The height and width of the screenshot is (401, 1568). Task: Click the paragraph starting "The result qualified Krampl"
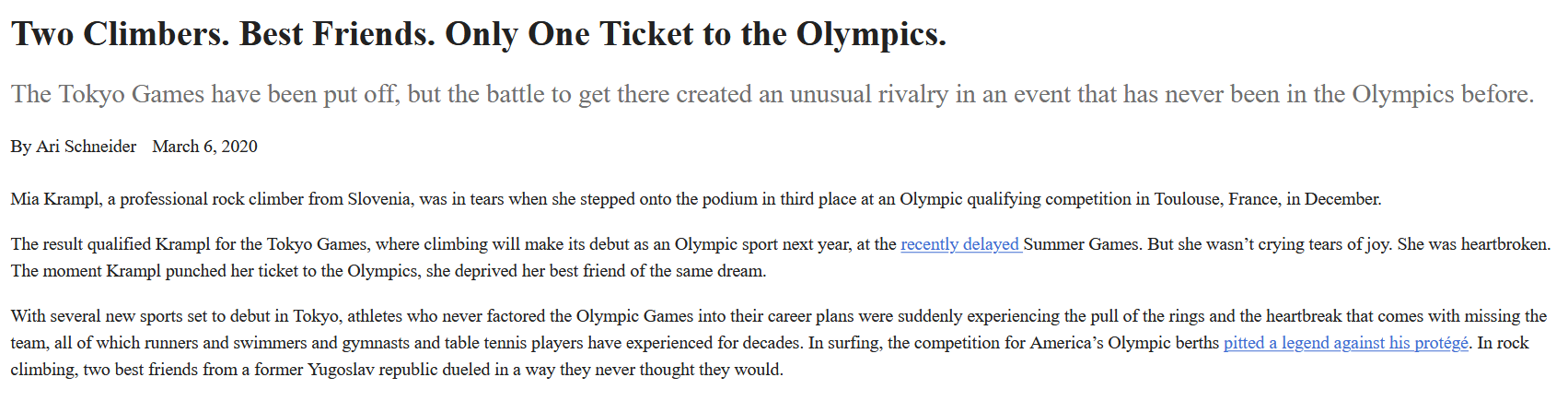[781, 258]
